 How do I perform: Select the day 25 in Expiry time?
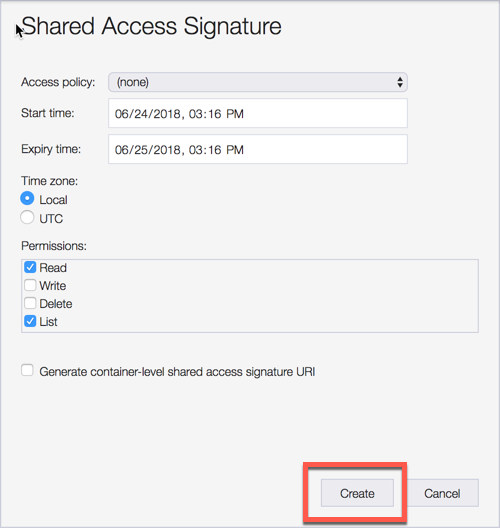(x=140, y=150)
